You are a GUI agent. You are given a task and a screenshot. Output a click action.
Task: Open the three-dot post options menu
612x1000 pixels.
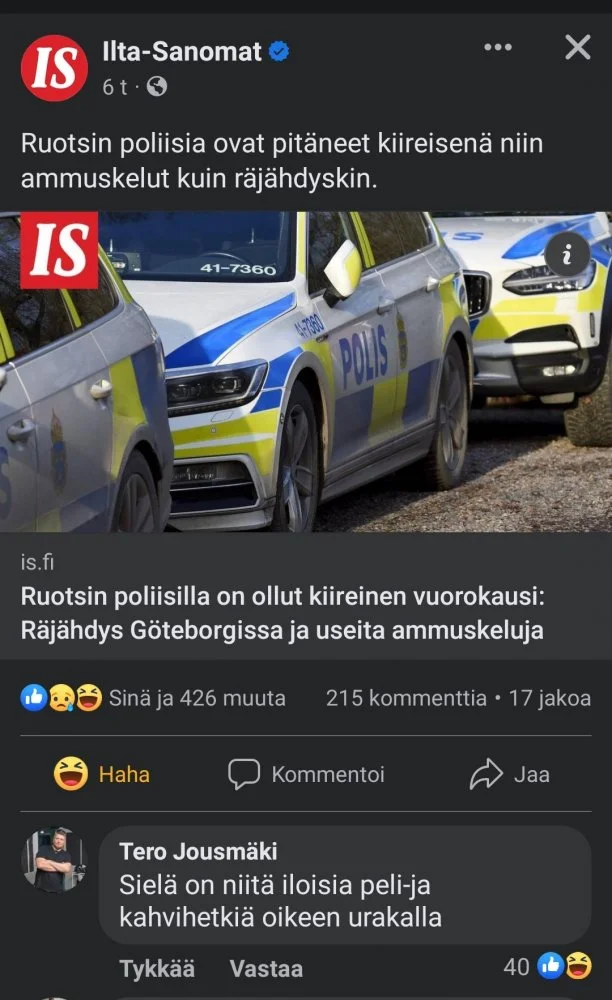(x=498, y=47)
